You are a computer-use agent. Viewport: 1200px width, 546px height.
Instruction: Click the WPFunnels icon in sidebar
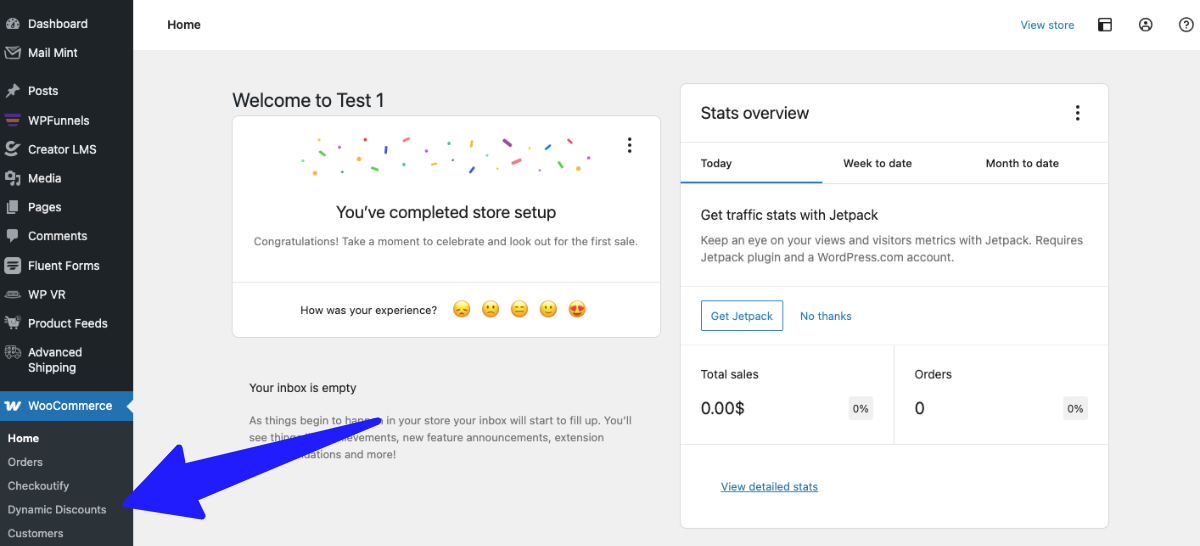point(13,120)
